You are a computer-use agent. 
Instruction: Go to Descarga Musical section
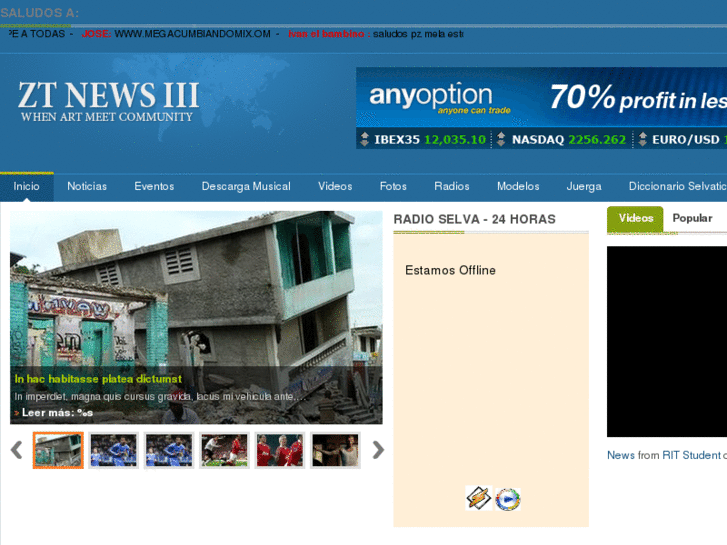coord(246,187)
